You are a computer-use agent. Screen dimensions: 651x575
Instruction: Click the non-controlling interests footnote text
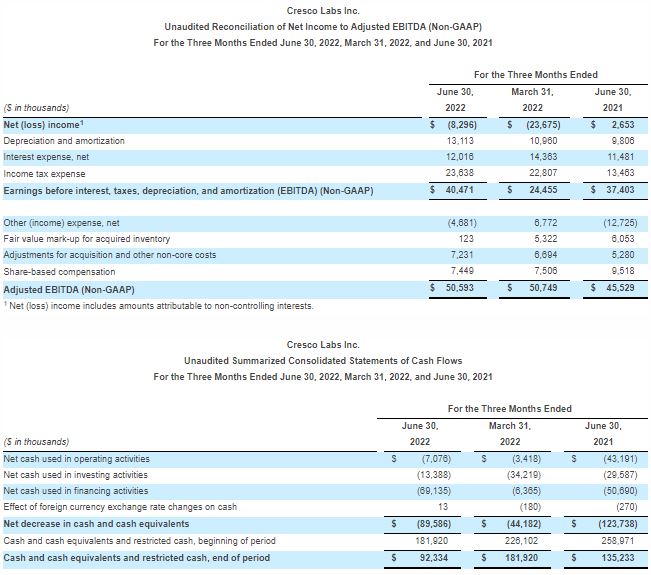point(158,305)
